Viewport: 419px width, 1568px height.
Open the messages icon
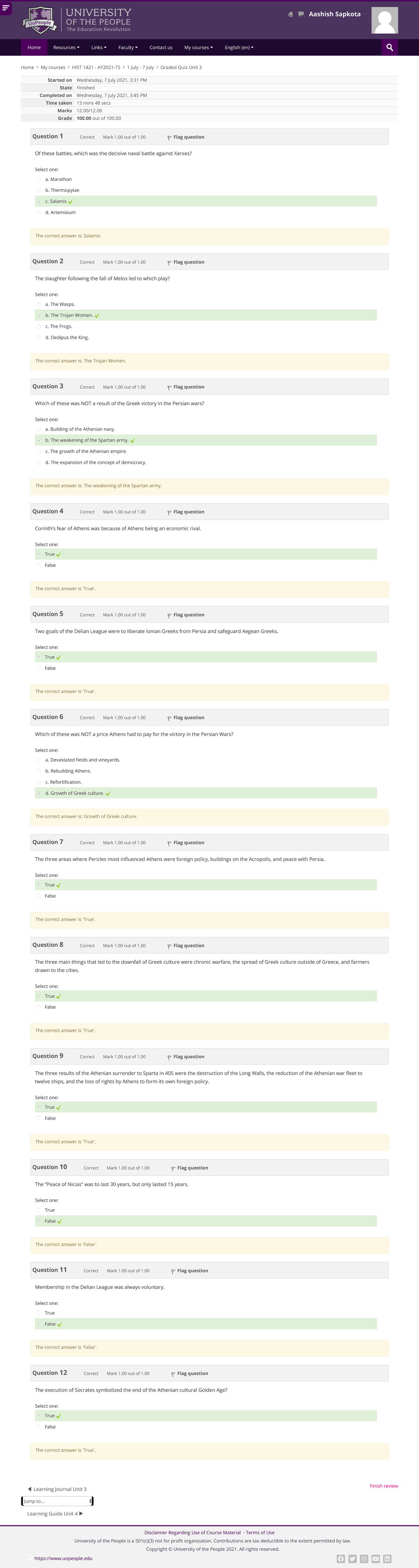[x=300, y=15]
